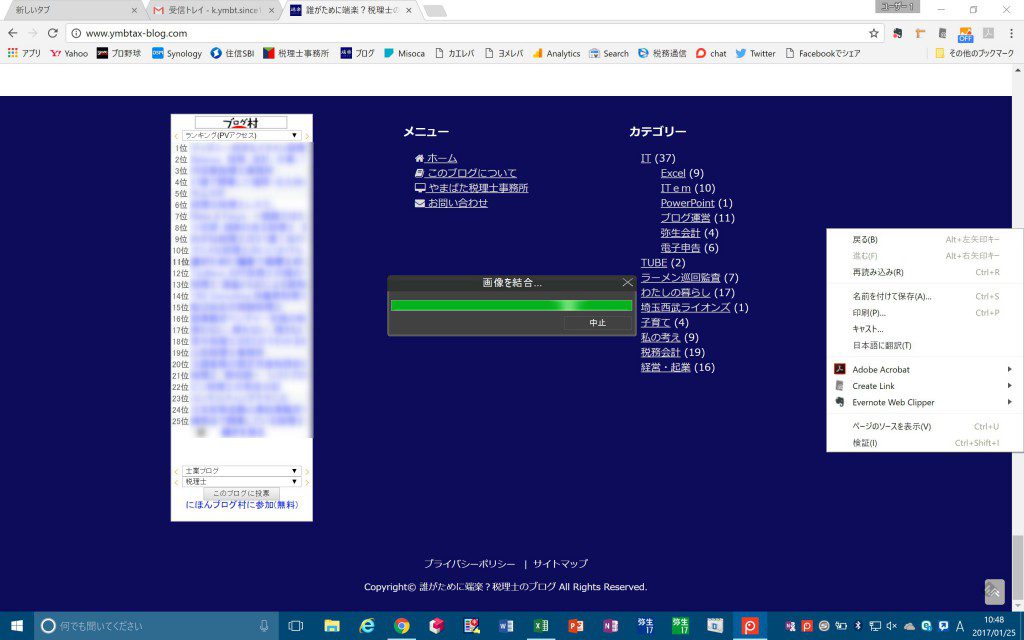Launch PowerPoint from the taskbar
The image size is (1024, 640).
575,626
